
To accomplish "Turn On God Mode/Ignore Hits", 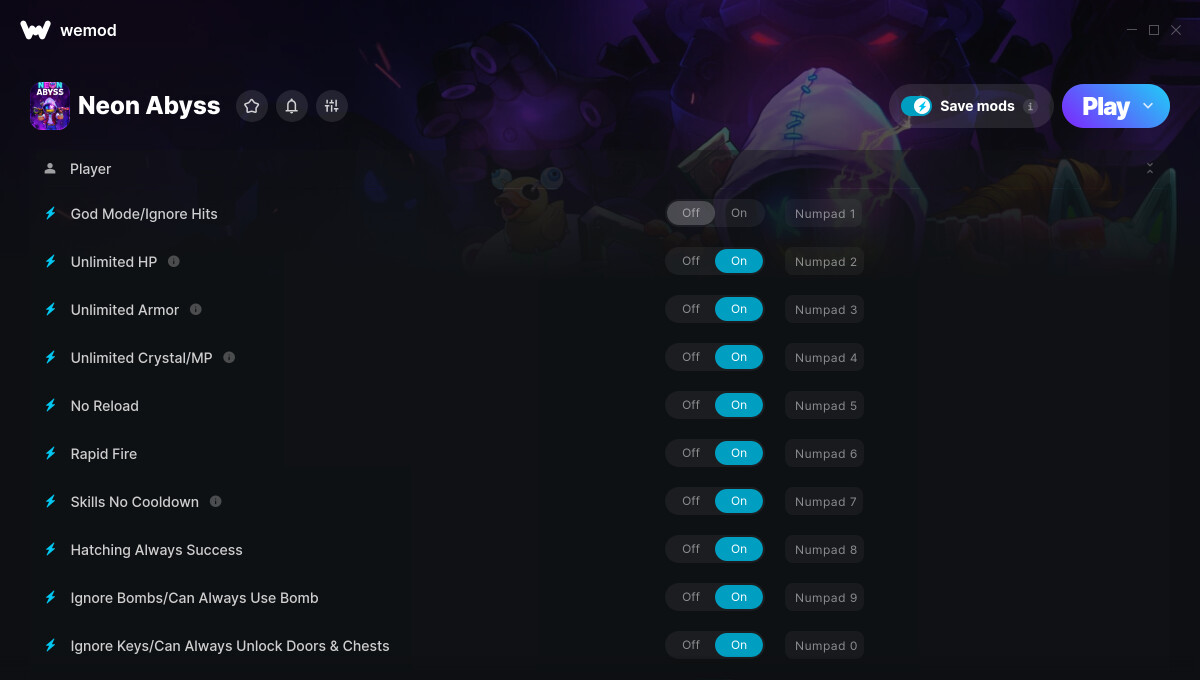I will [x=739, y=213].
